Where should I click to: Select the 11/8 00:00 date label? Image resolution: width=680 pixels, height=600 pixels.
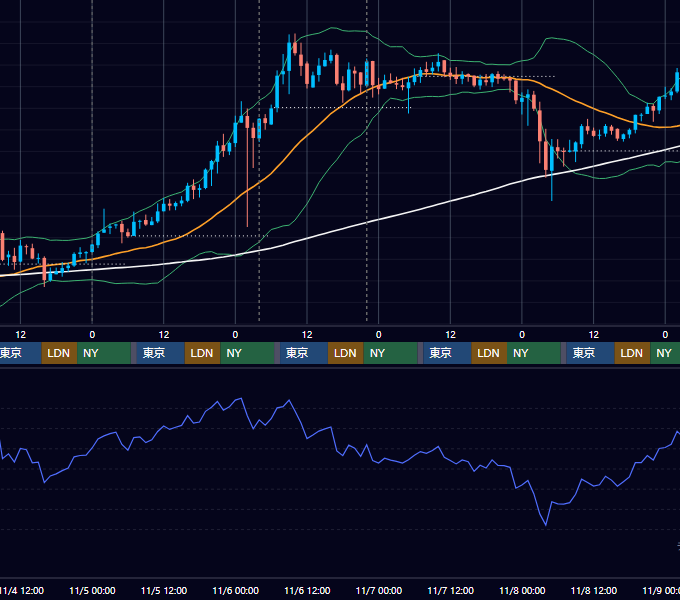point(522,590)
